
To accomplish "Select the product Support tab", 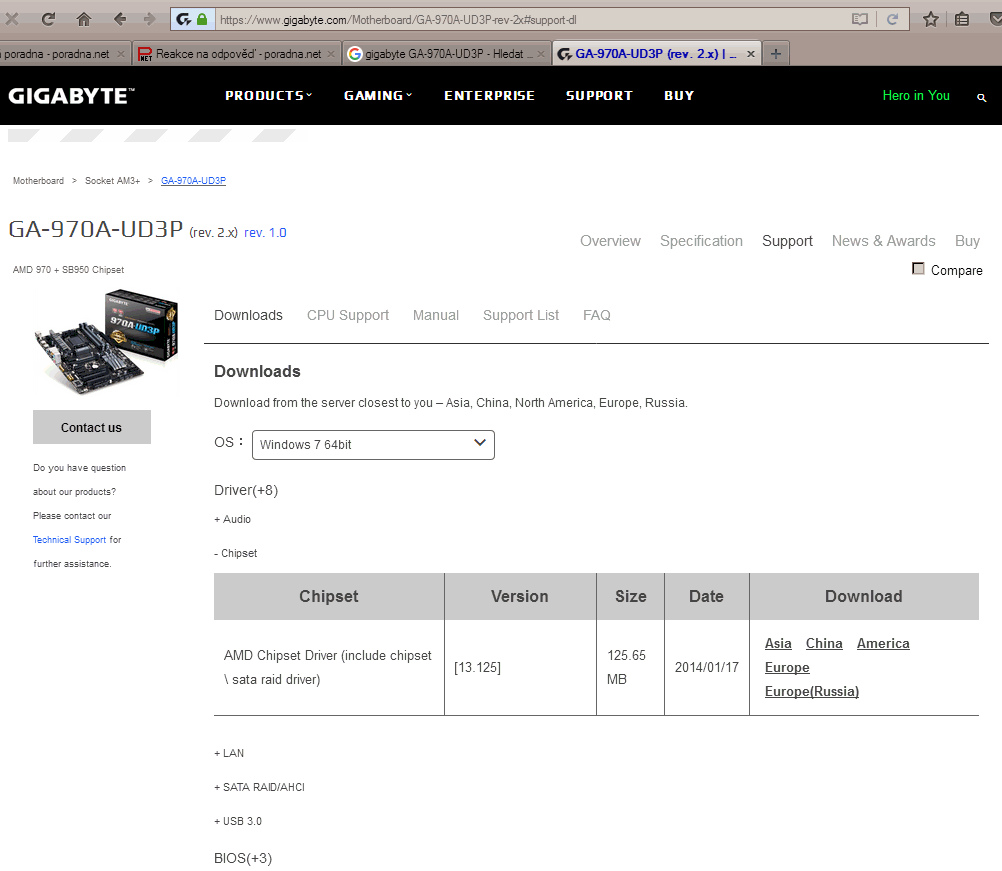I will (x=787, y=241).
